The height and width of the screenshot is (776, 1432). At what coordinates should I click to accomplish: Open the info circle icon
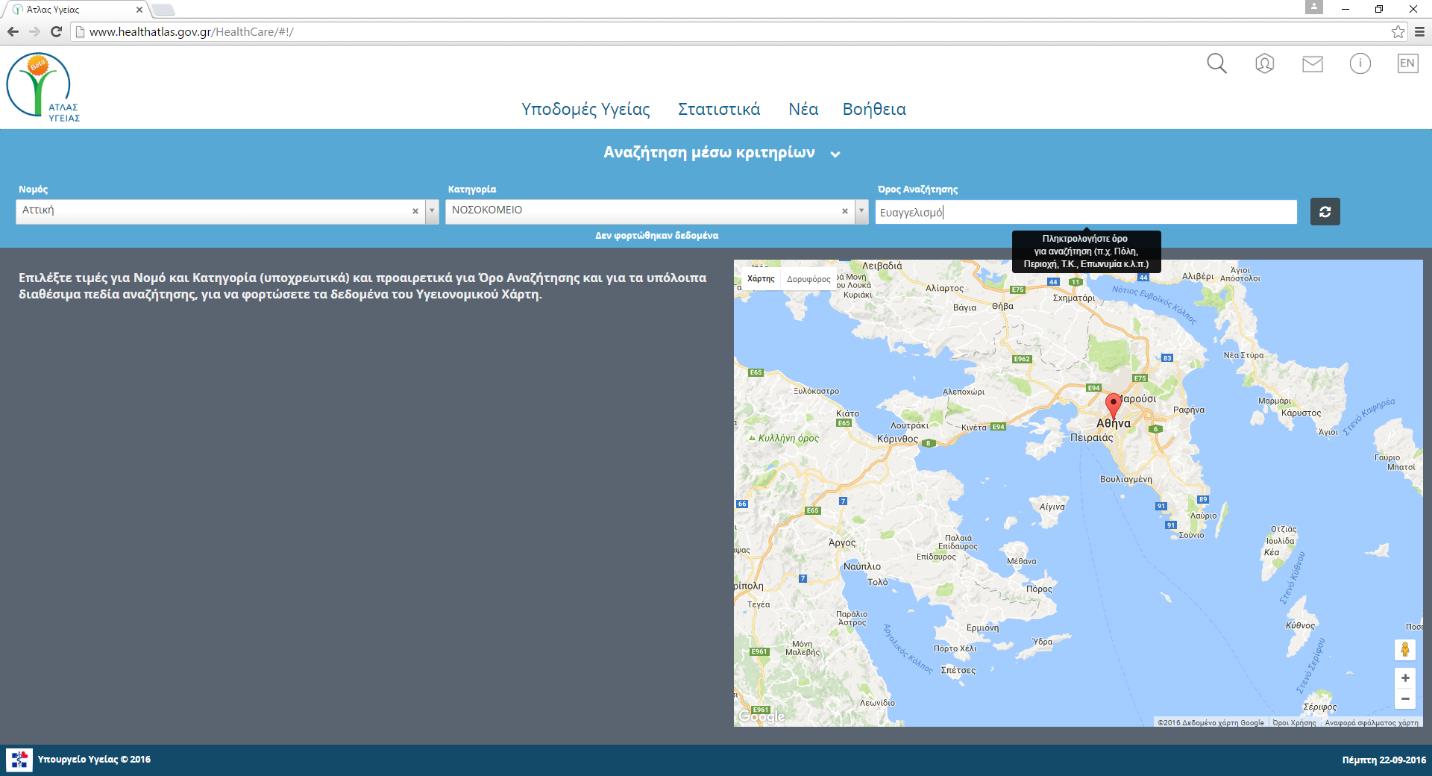(x=1360, y=64)
